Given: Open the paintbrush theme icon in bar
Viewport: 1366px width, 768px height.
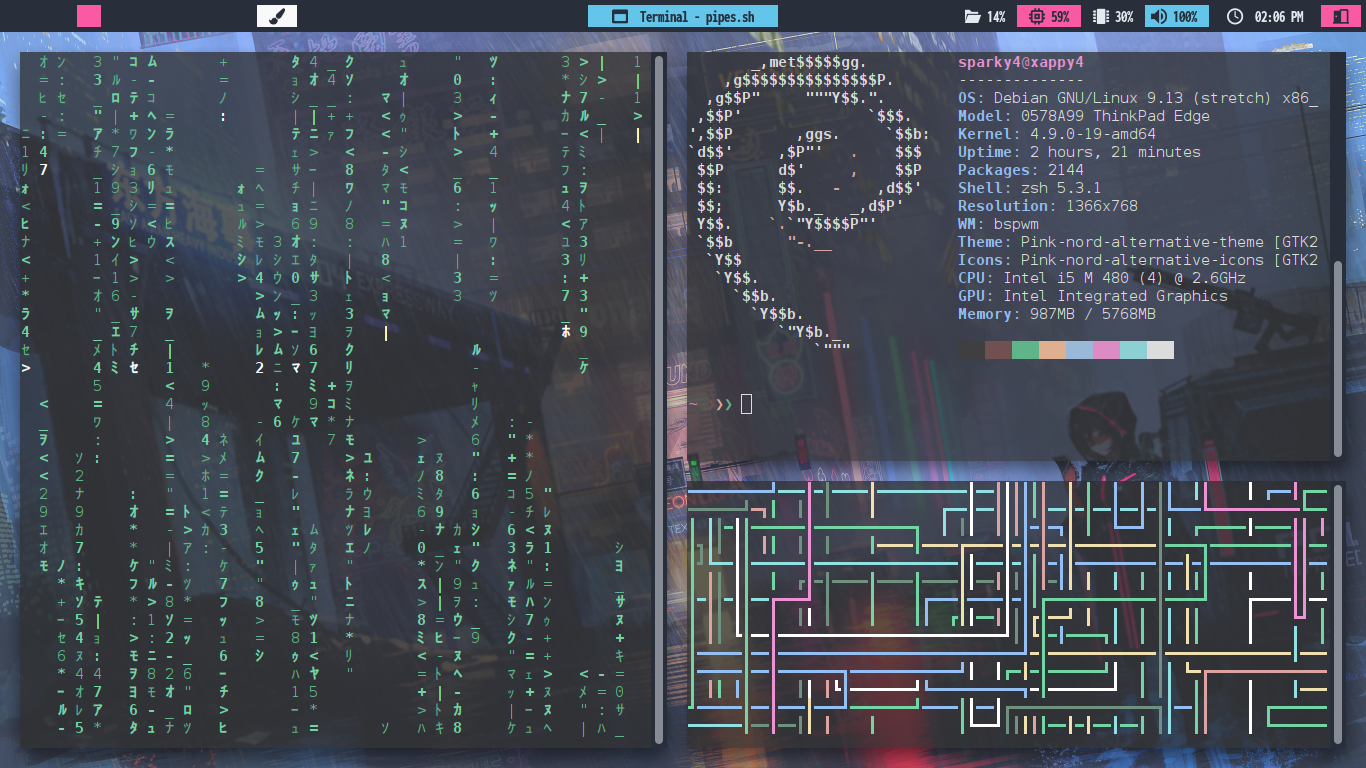Looking at the screenshot, I should pos(277,16).
